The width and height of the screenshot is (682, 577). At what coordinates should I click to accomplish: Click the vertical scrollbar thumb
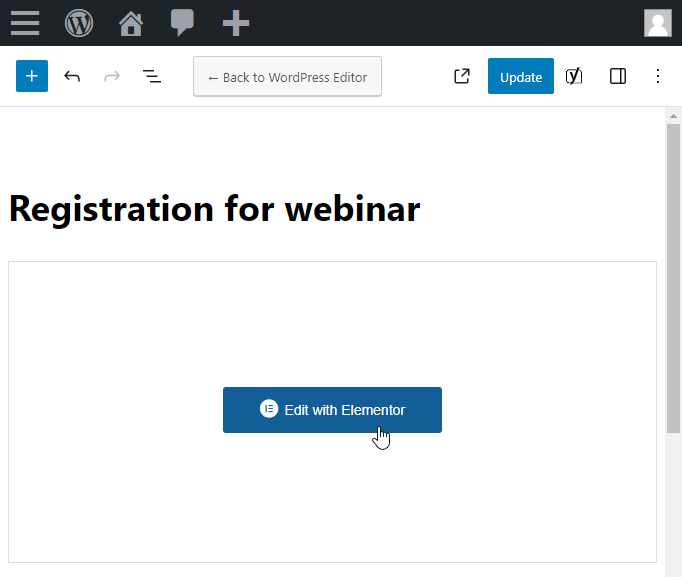tap(673, 278)
